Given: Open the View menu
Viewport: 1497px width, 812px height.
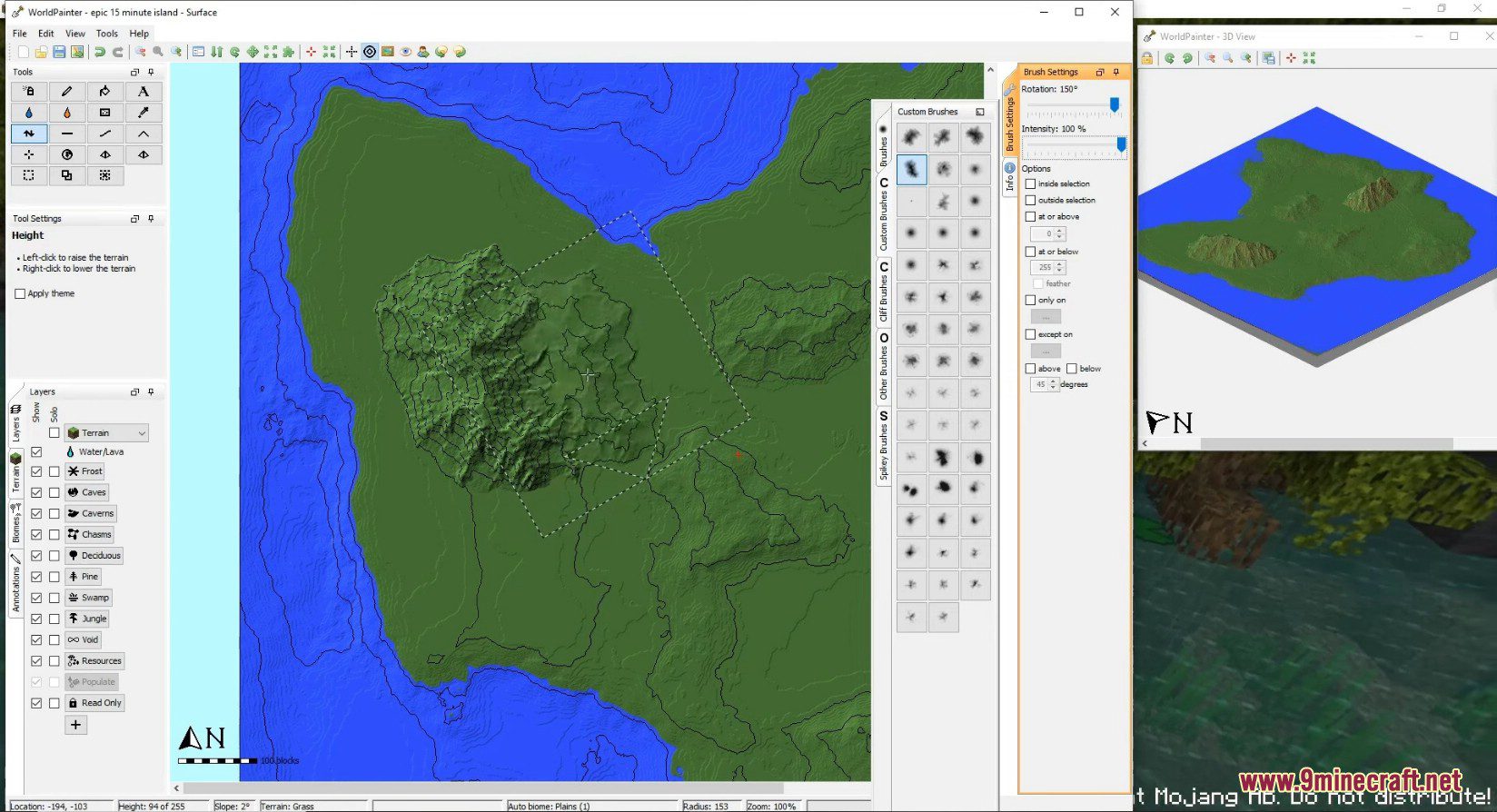Looking at the screenshot, I should coord(75,34).
